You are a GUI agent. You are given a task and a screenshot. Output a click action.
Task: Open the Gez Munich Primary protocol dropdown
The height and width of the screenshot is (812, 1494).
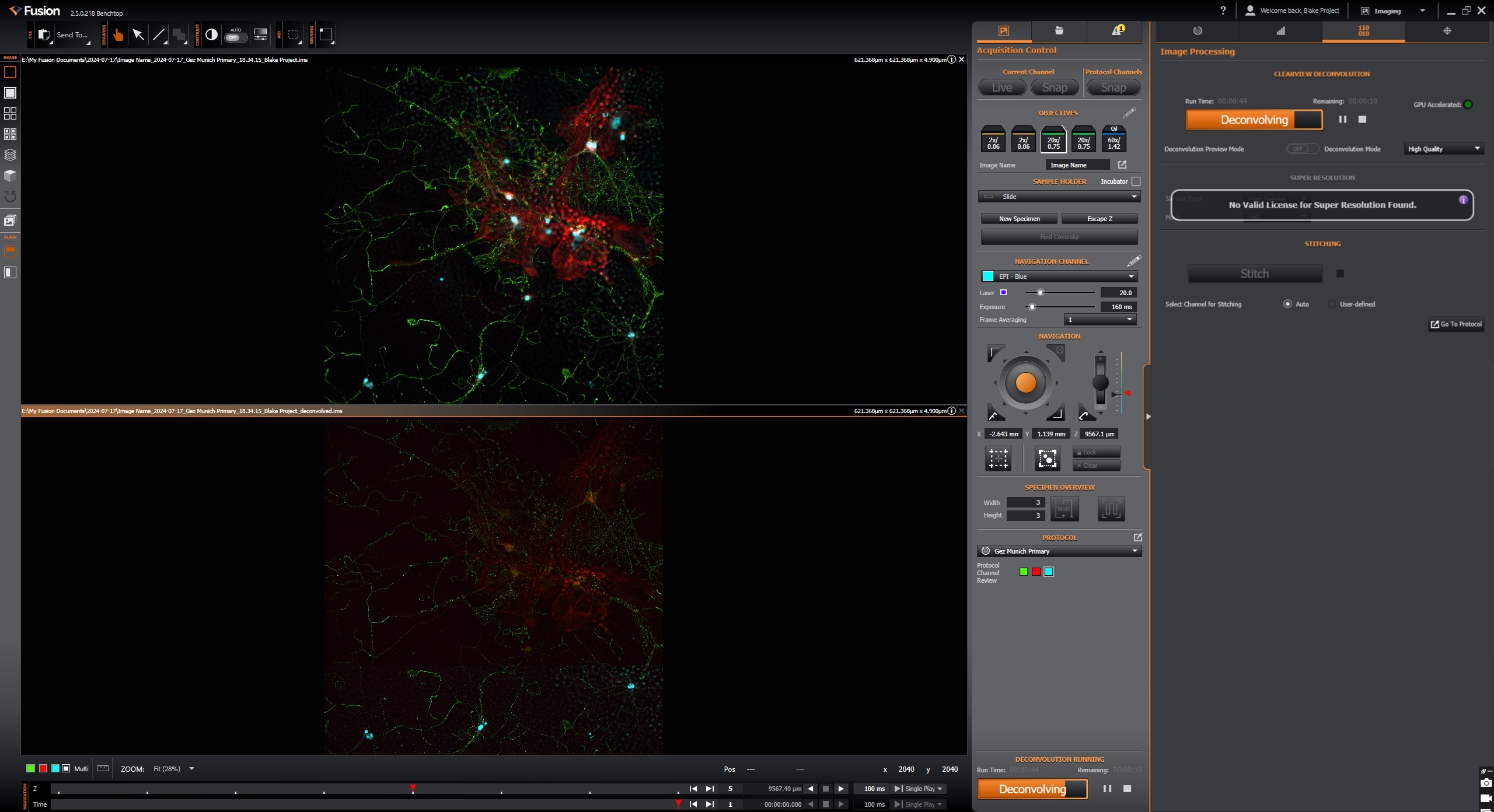(x=1059, y=551)
